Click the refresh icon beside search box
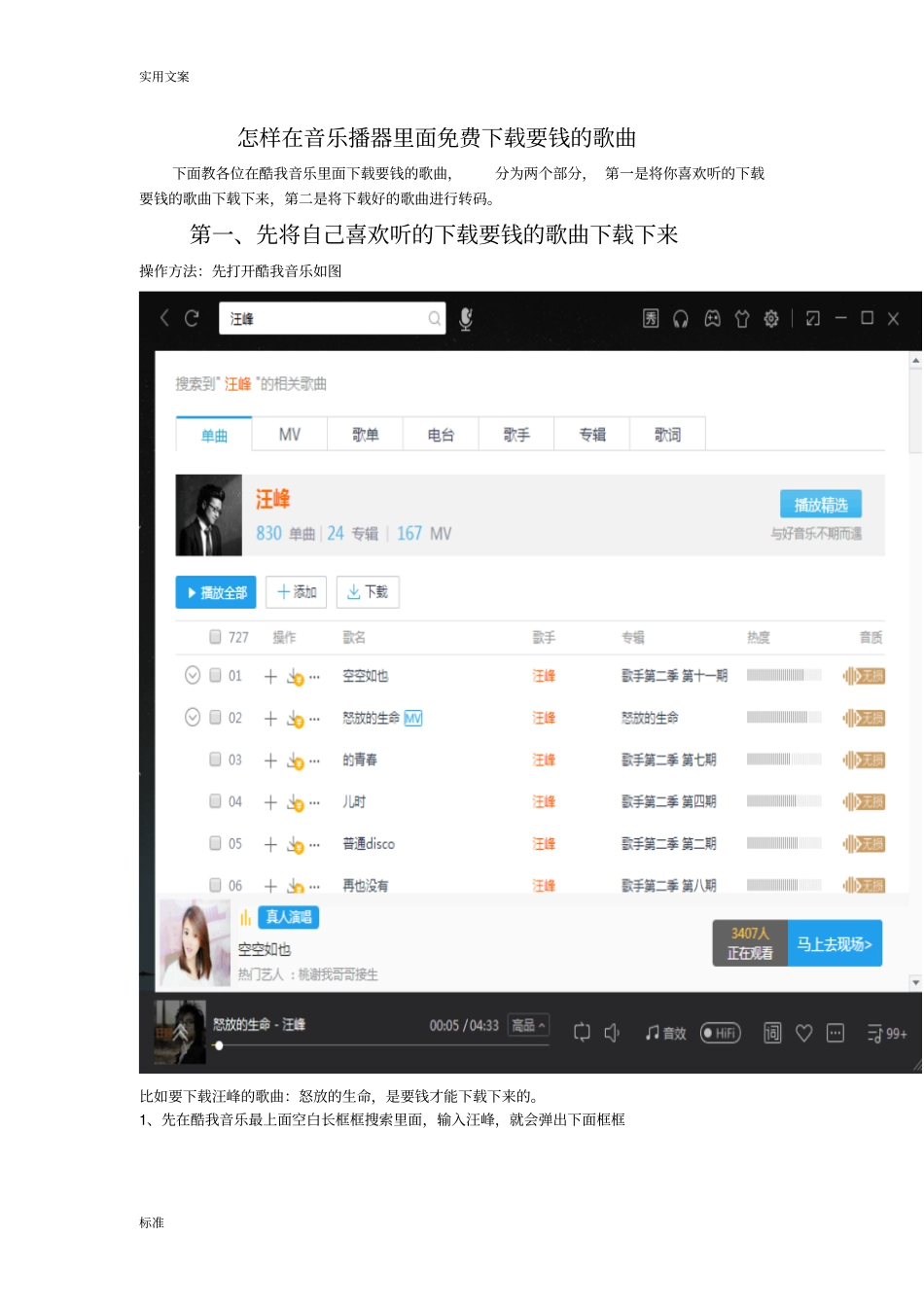Screen dimensions: 924x1308 click(x=192, y=318)
